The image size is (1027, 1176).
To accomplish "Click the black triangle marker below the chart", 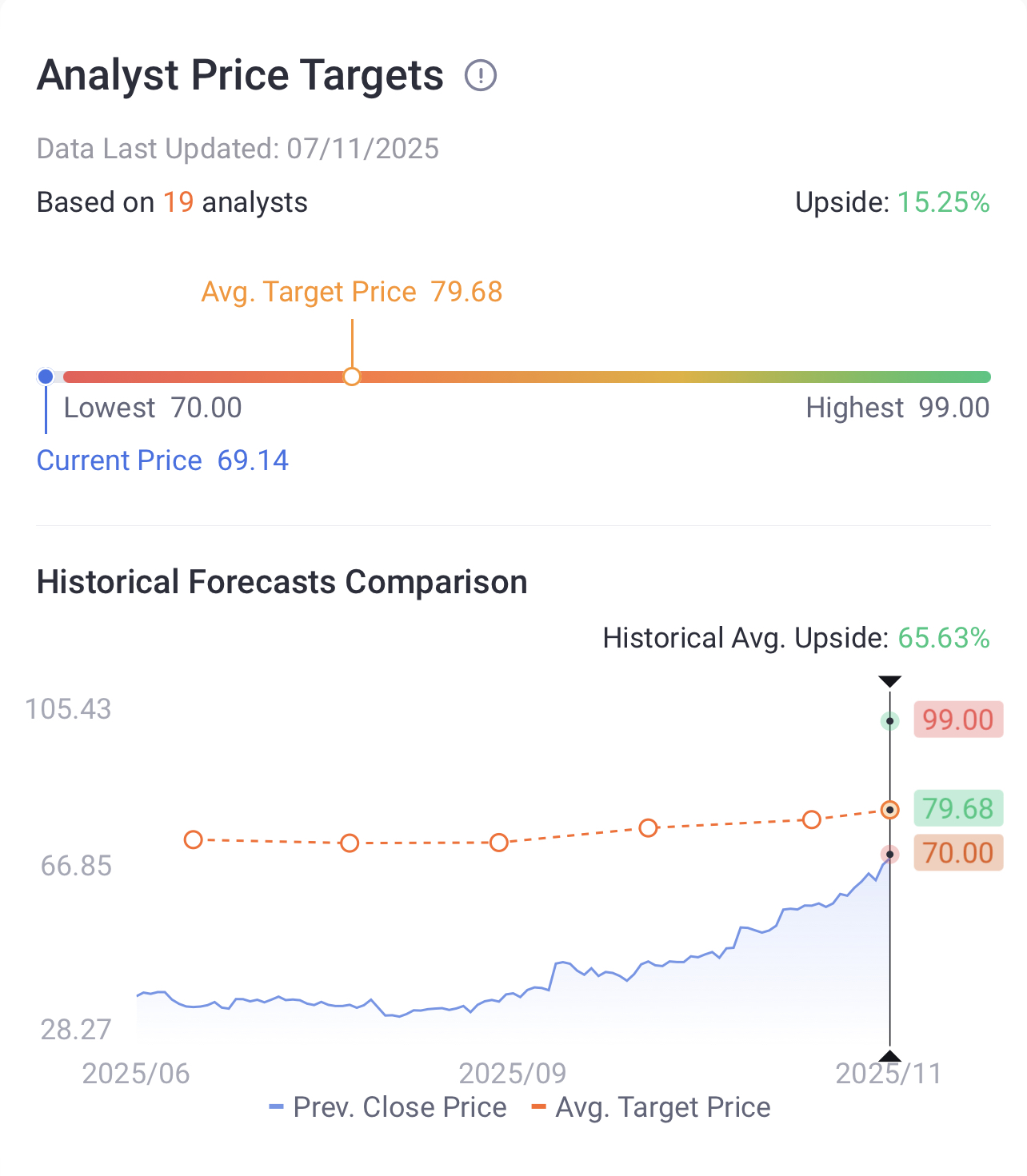I will click(889, 1057).
